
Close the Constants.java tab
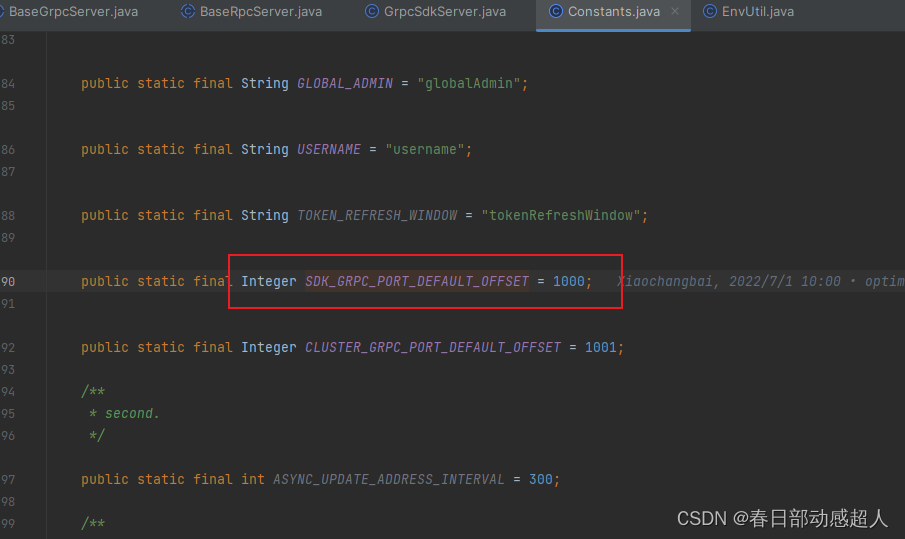[x=675, y=12]
